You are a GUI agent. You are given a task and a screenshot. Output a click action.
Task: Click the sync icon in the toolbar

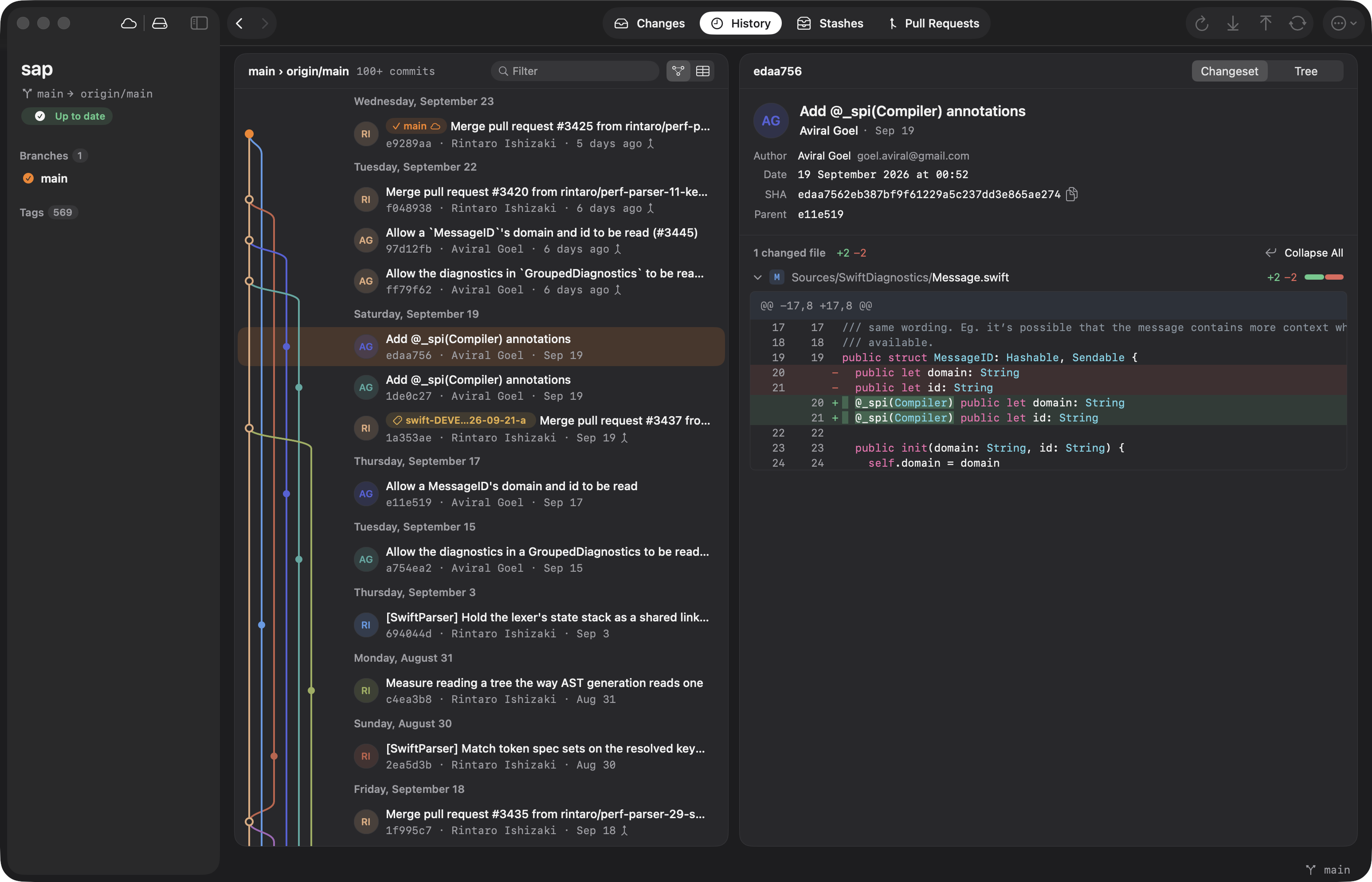[x=1298, y=23]
